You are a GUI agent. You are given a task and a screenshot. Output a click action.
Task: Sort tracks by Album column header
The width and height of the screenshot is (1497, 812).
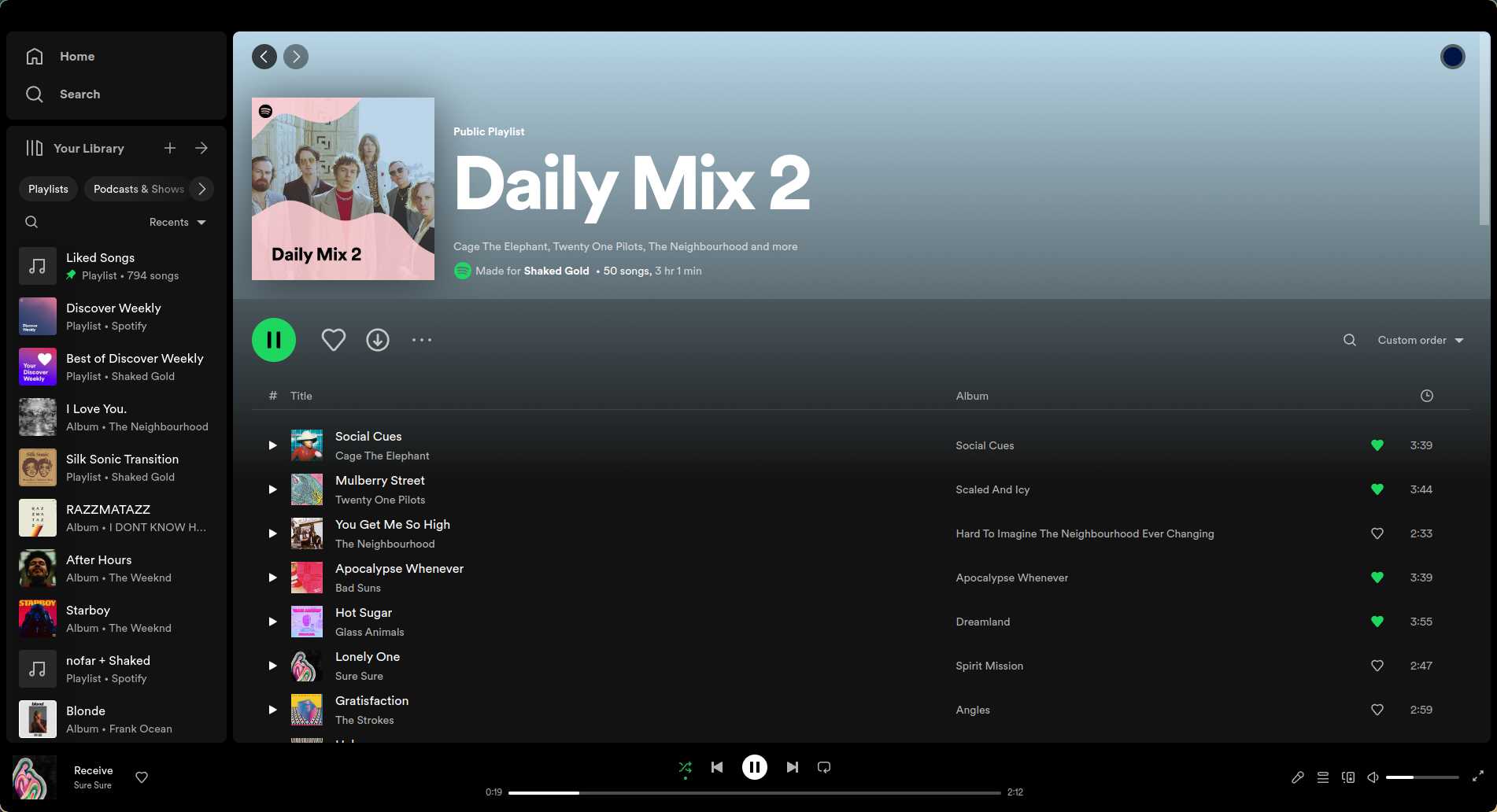point(972,396)
